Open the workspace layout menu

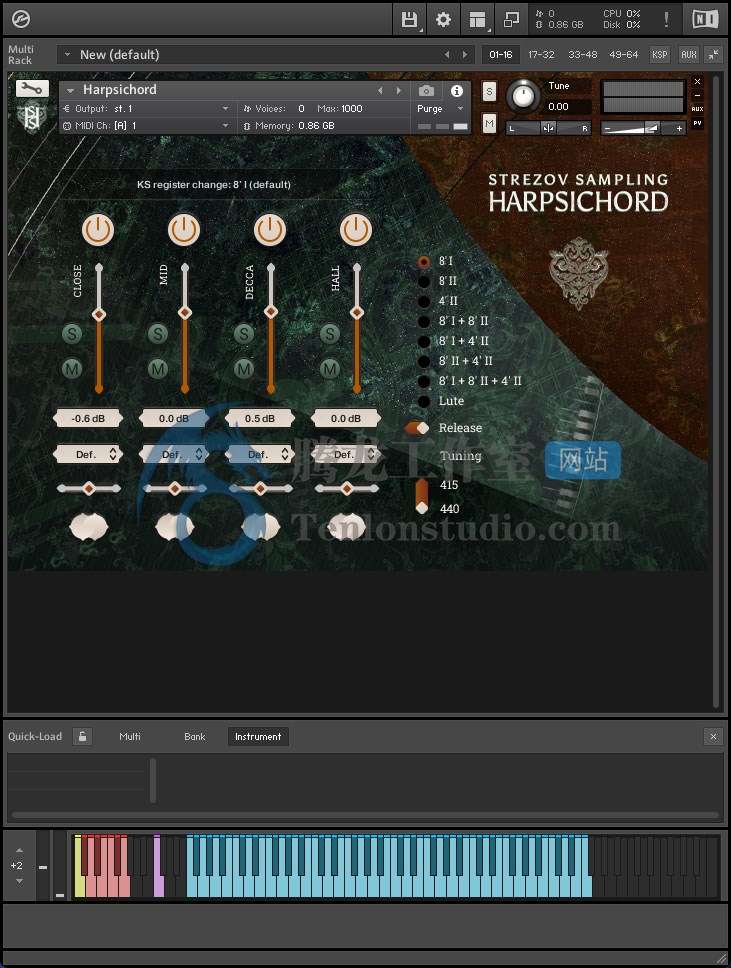(x=477, y=20)
